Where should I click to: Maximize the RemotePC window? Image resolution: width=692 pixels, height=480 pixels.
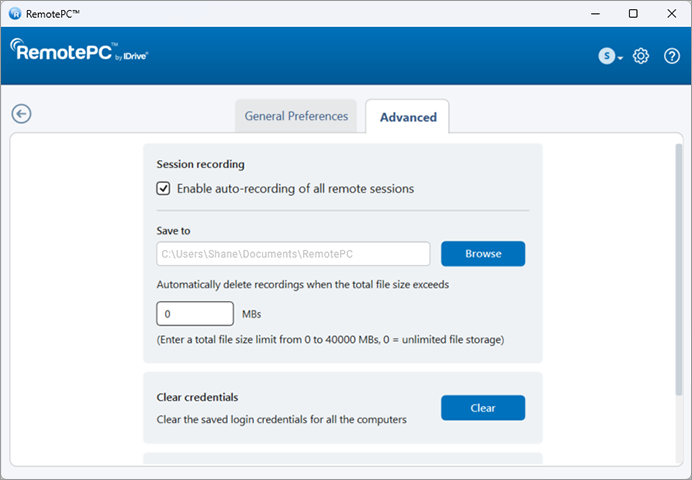pos(632,14)
